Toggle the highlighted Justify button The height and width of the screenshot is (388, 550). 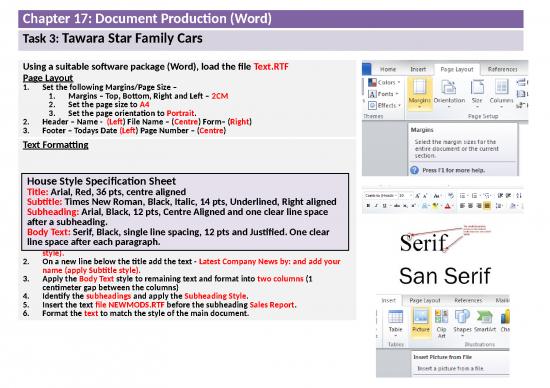(x=487, y=206)
